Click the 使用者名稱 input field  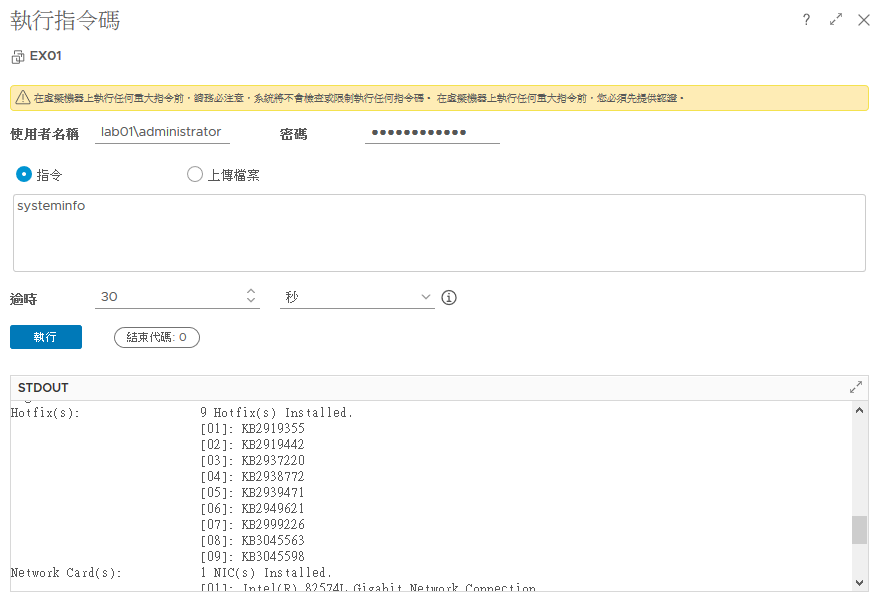click(x=162, y=132)
